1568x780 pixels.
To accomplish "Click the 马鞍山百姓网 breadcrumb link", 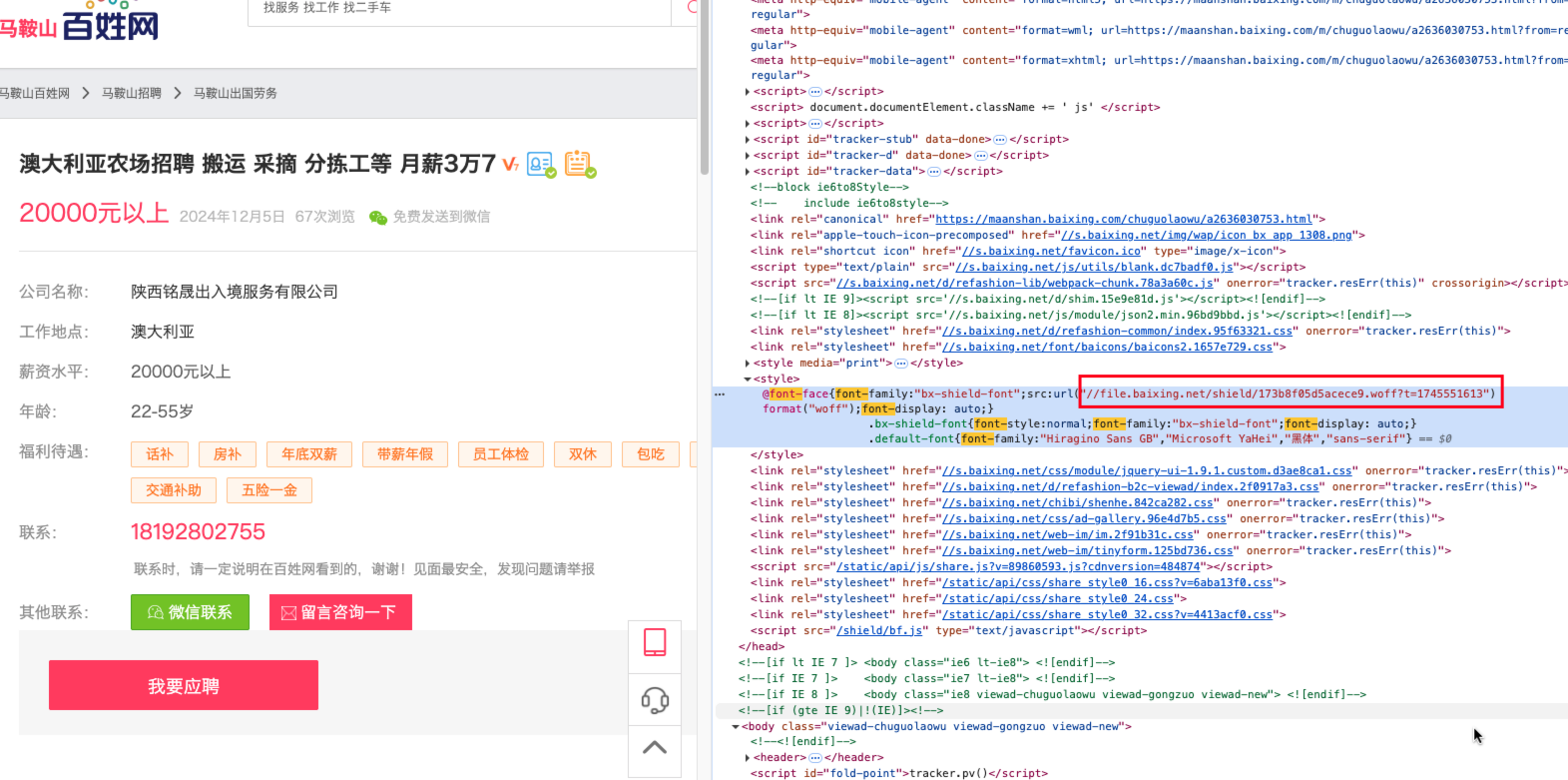I will pyautogui.click(x=35, y=93).
